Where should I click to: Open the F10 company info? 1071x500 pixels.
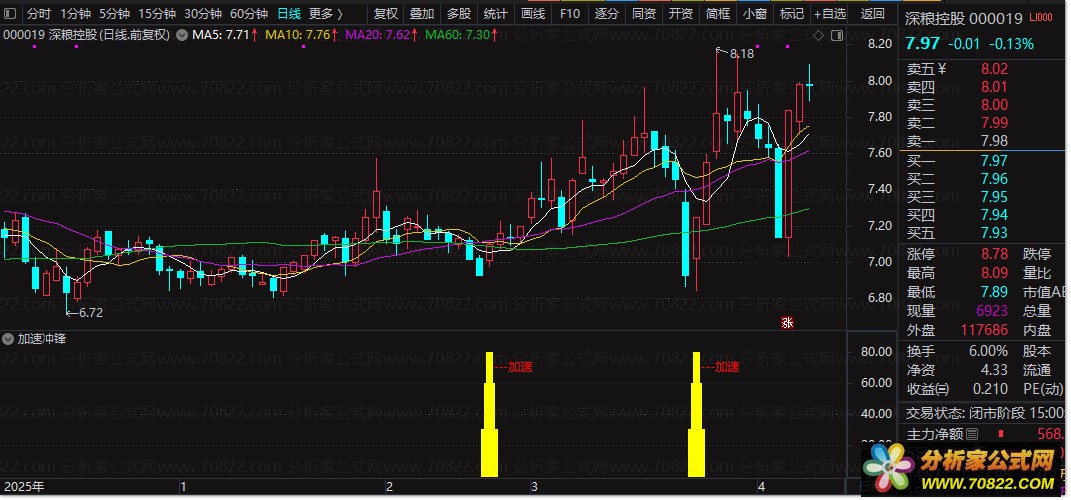point(570,13)
